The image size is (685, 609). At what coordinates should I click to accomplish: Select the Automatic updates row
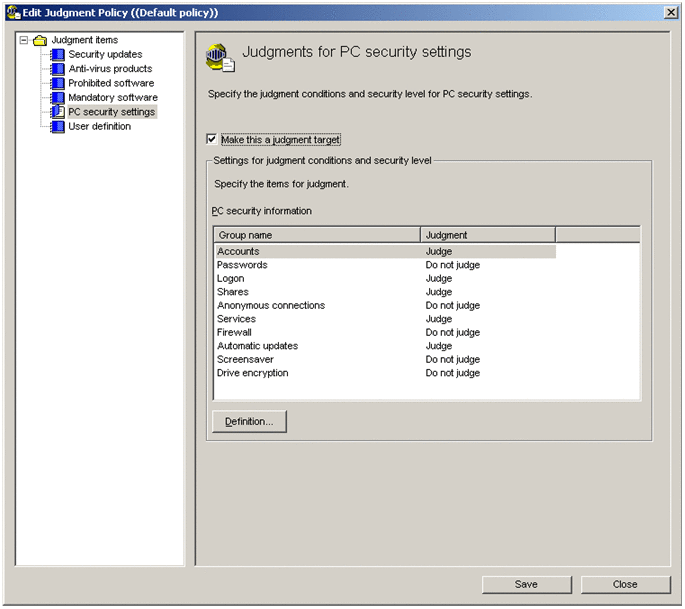pyautogui.click(x=385, y=346)
